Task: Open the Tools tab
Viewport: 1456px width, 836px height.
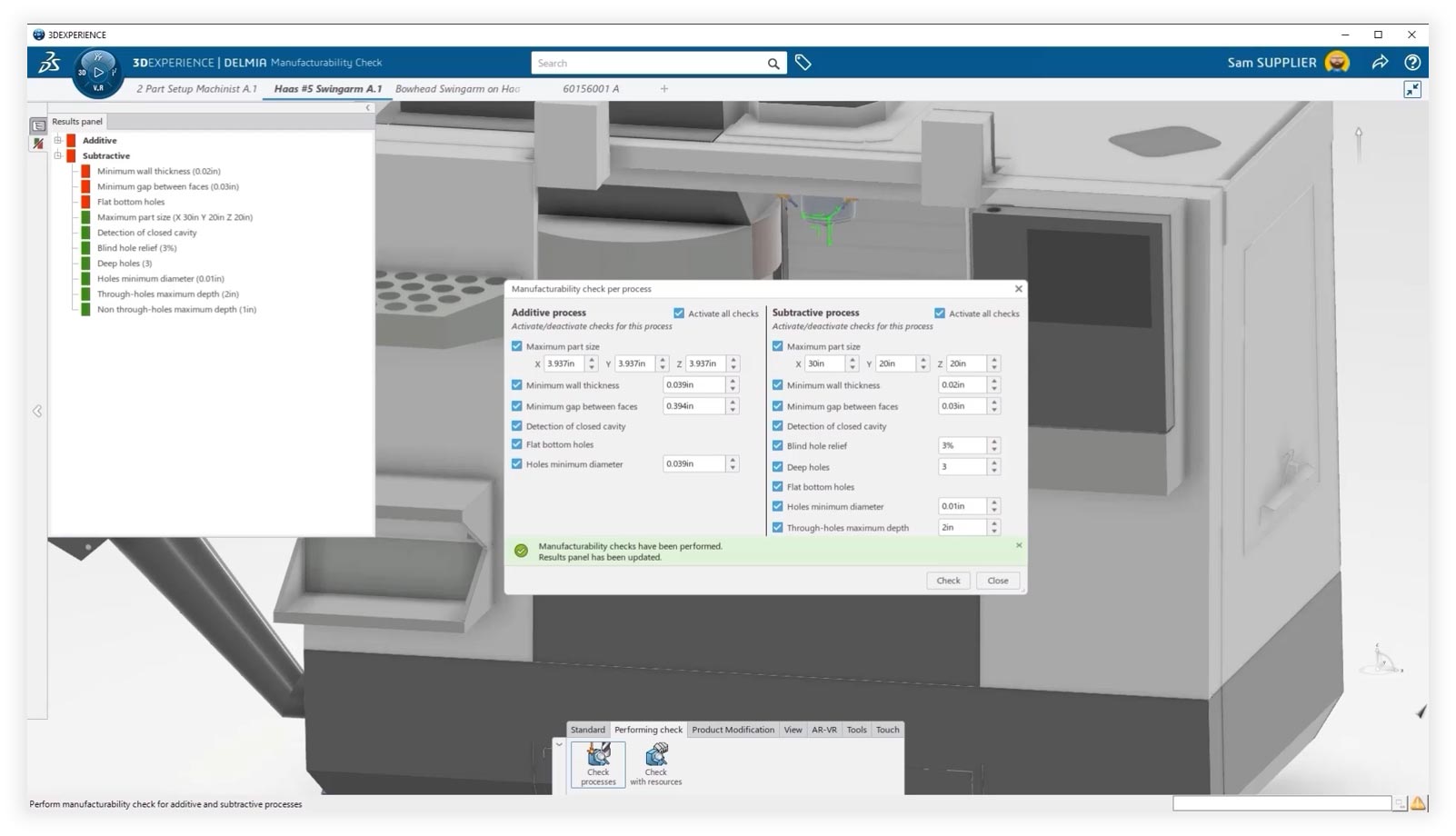Action: (857, 730)
